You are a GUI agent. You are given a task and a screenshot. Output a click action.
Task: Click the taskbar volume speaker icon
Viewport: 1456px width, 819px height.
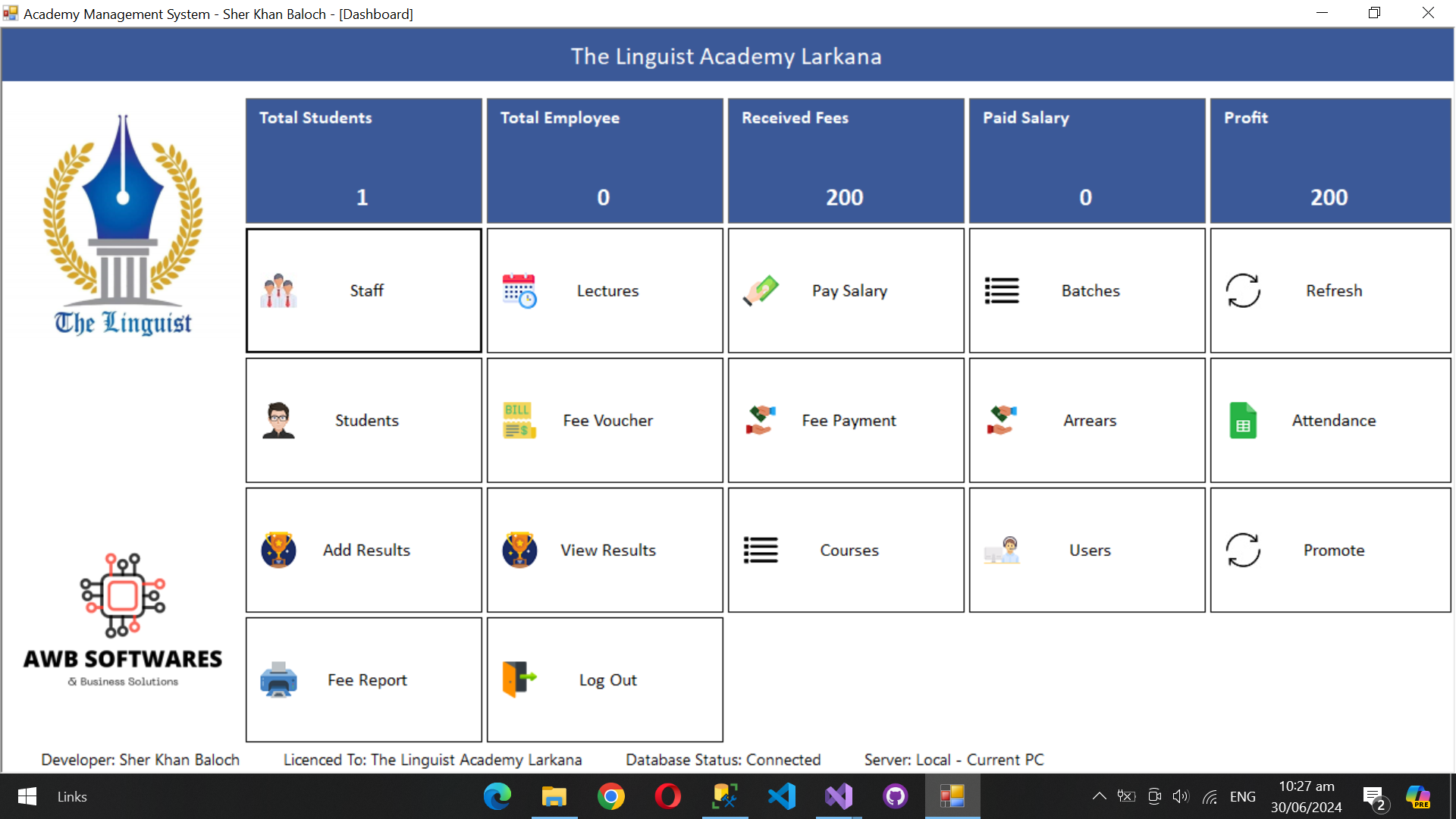[1181, 796]
